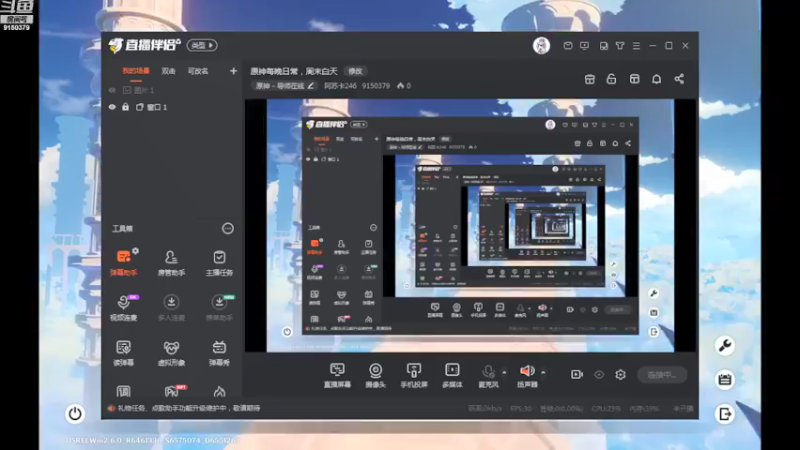800x450 pixels.
Task: Open the settings gear beside record button
Action: tap(620, 374)
